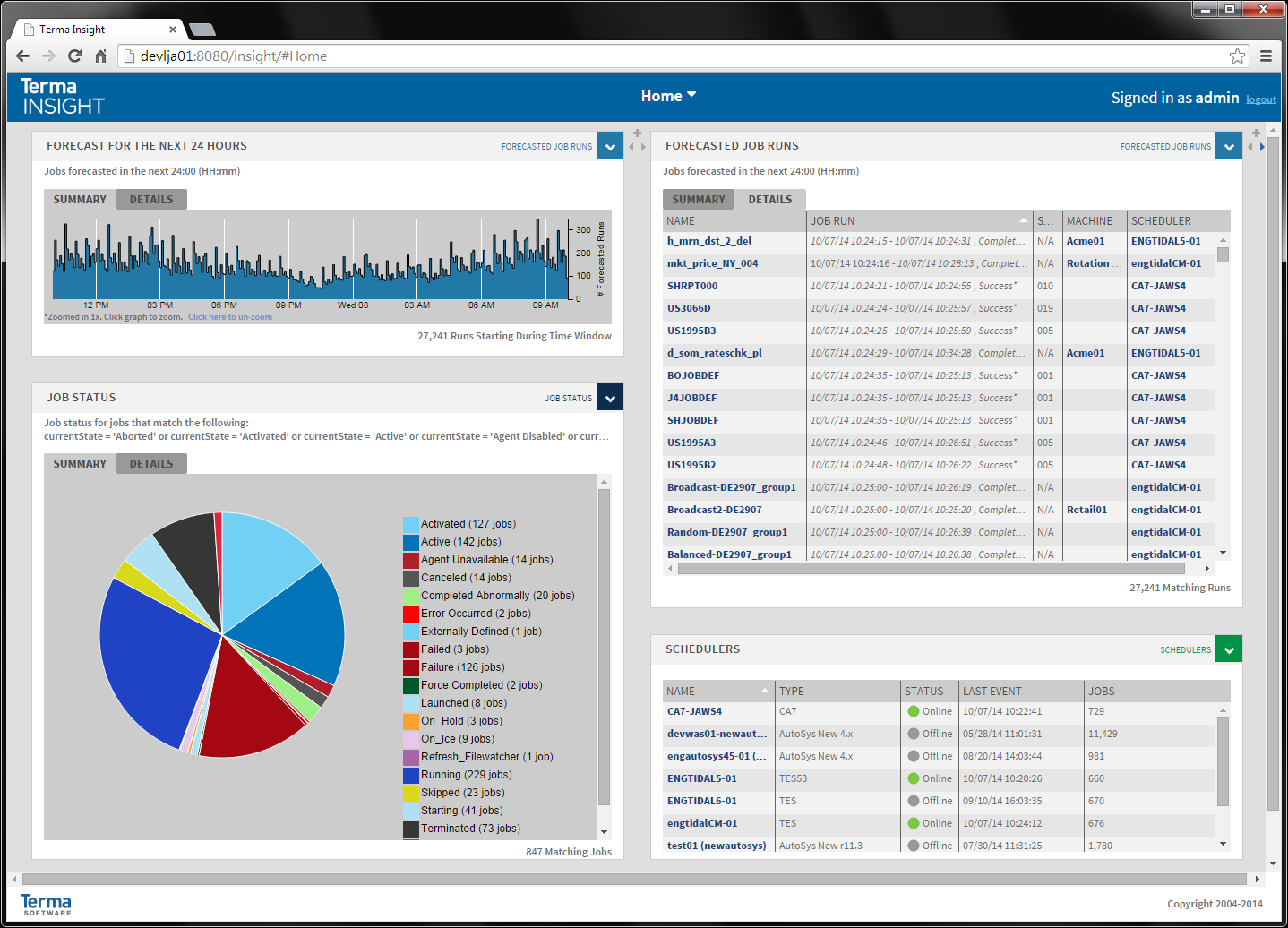The width and height of the screenshot is (1288, 928).
Task: Open scheduler engtidalCM-01 in Schedulers table
Action: [702, 823]
